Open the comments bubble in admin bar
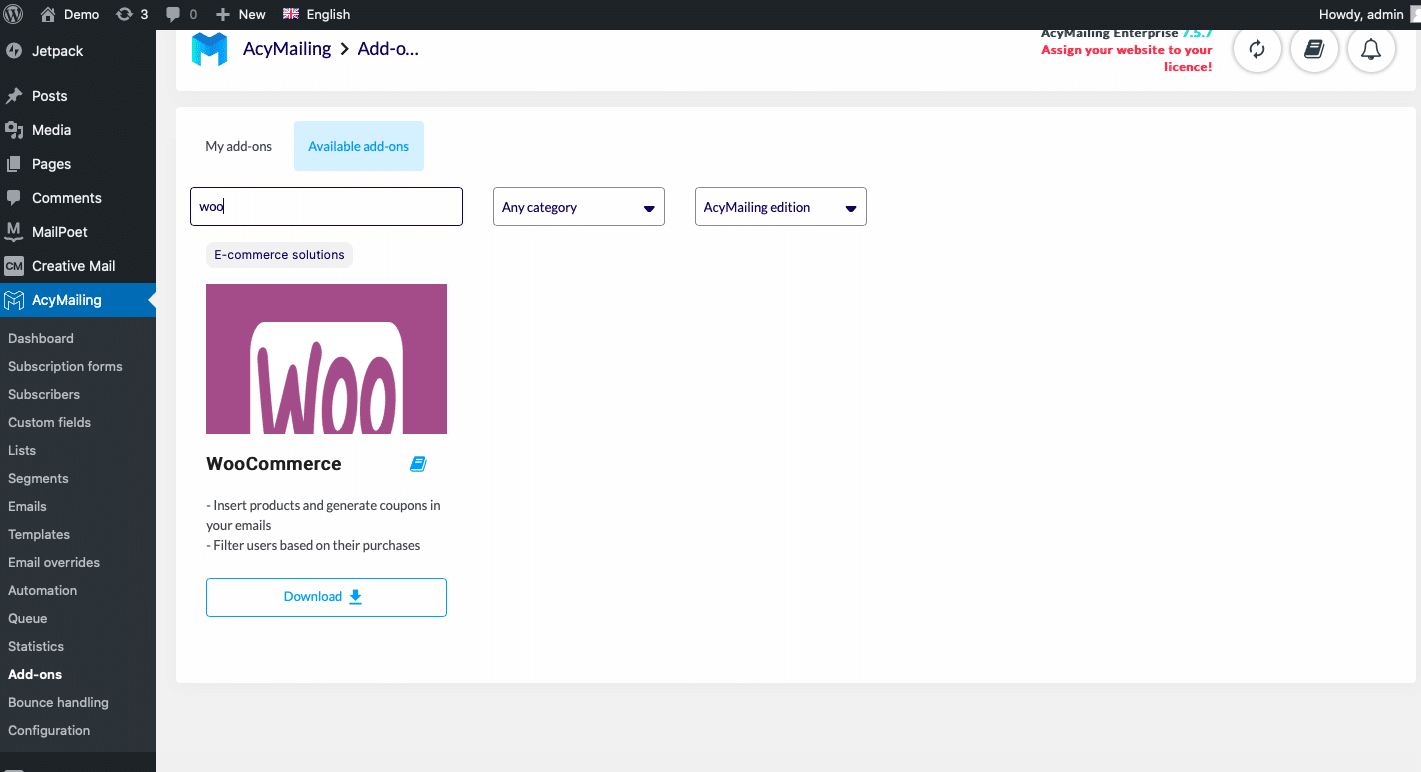This screenshot has height=772, width=1421. pyautogui.click(x=181, y=14)
